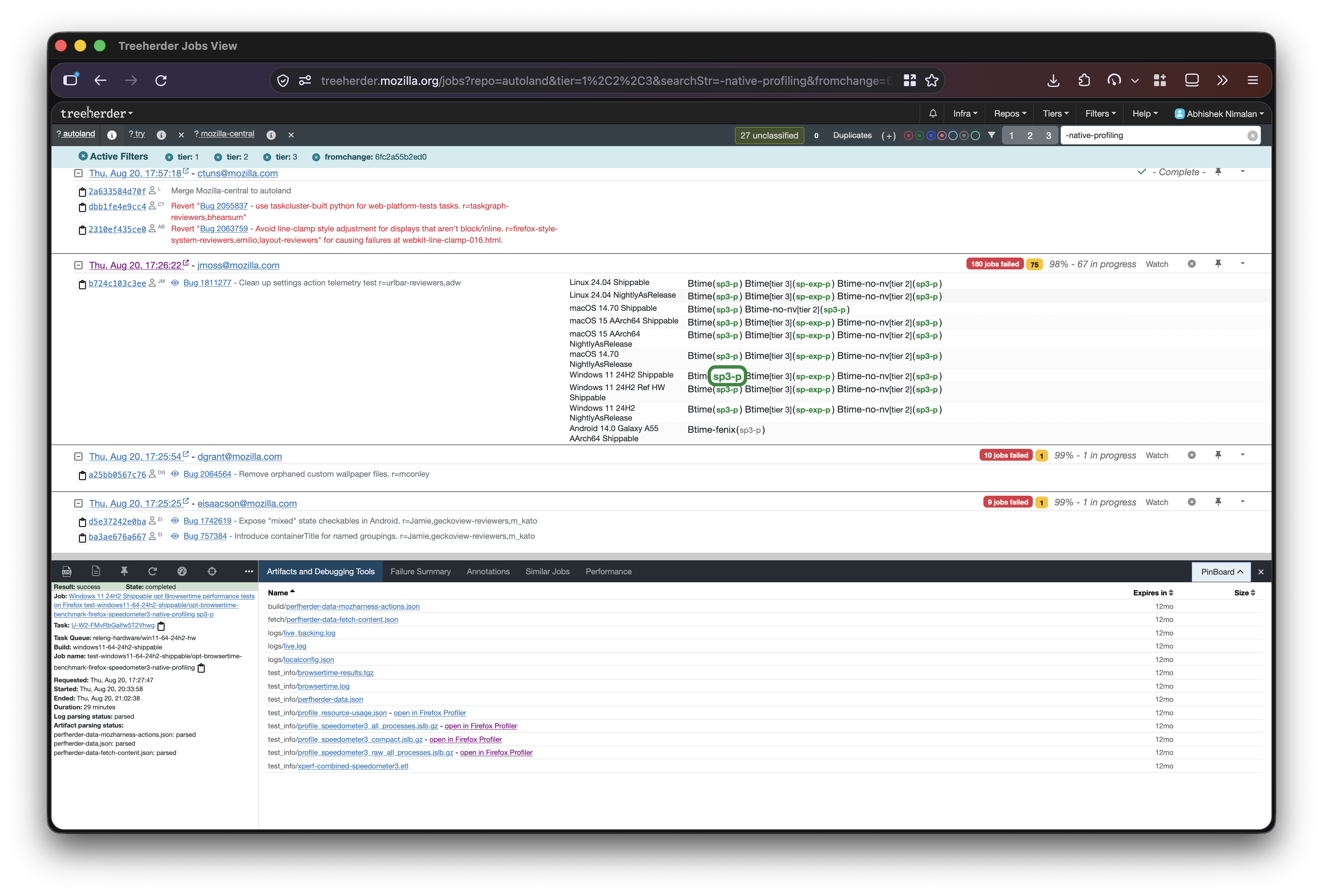Select the Artifacts and Debugging Tools tab
Screen dimensions: 1323x896
click(x=321, y=571)
